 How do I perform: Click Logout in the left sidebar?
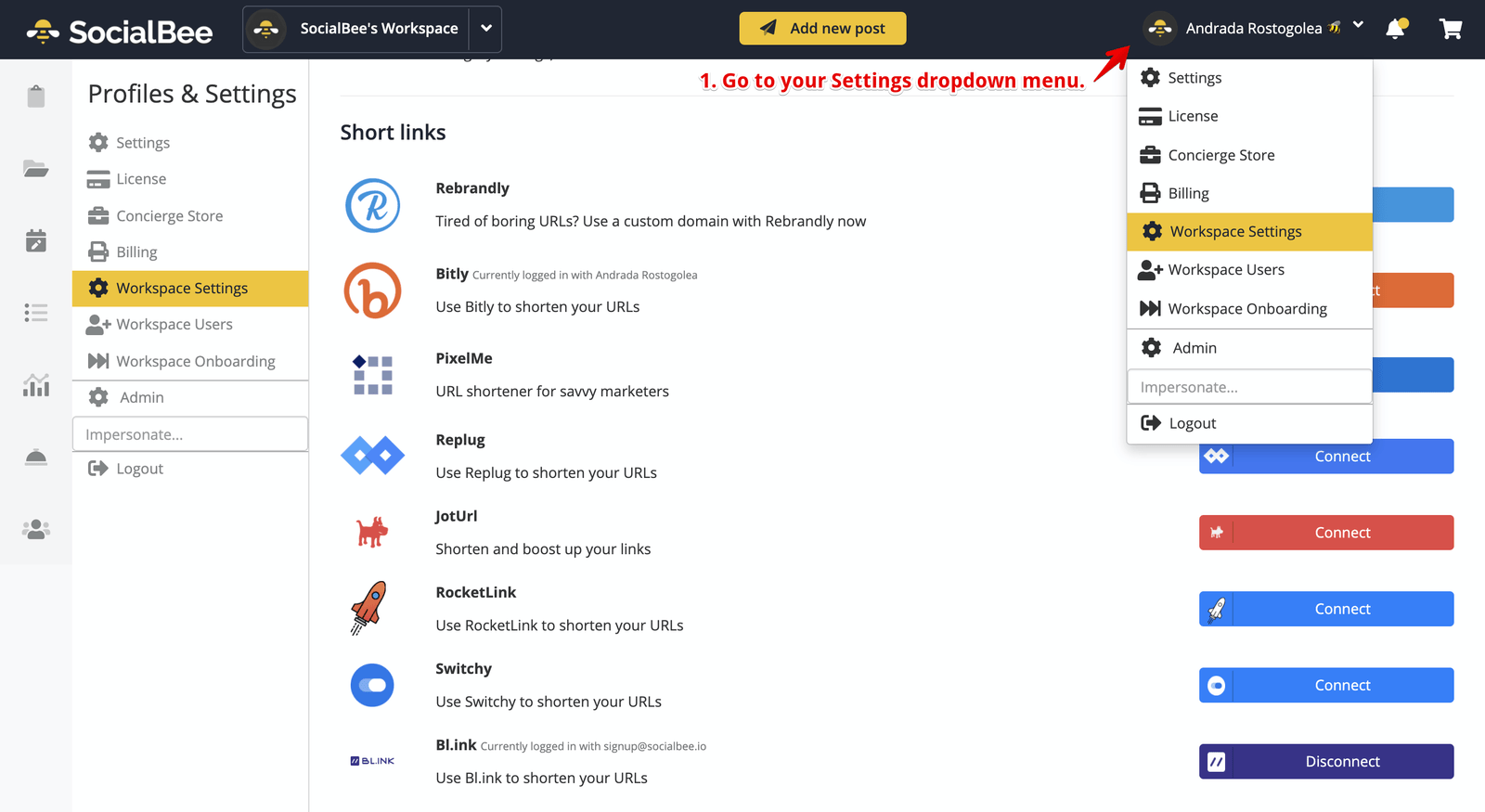click(190, 469)
